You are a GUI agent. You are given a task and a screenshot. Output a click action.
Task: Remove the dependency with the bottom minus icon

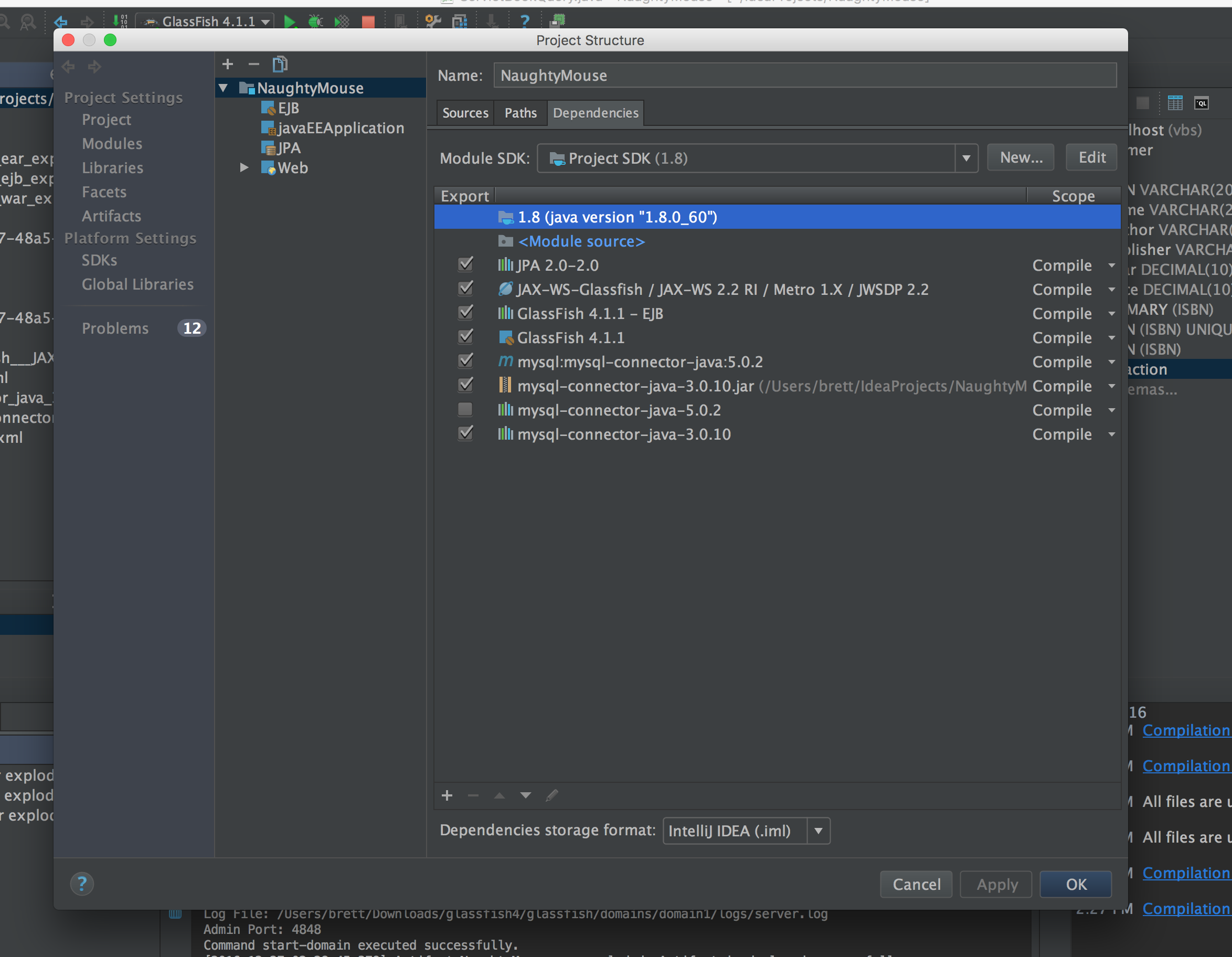(x=473, y=795)
